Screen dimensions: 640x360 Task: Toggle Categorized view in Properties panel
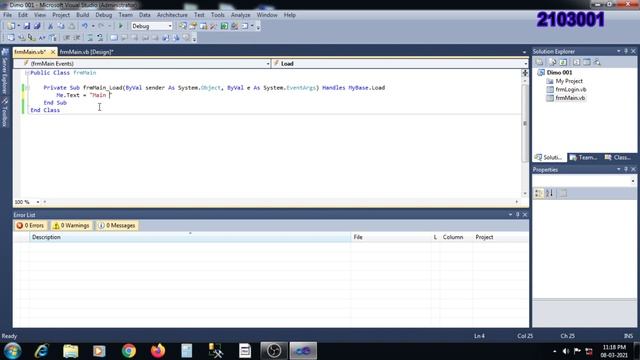point(539,193)
